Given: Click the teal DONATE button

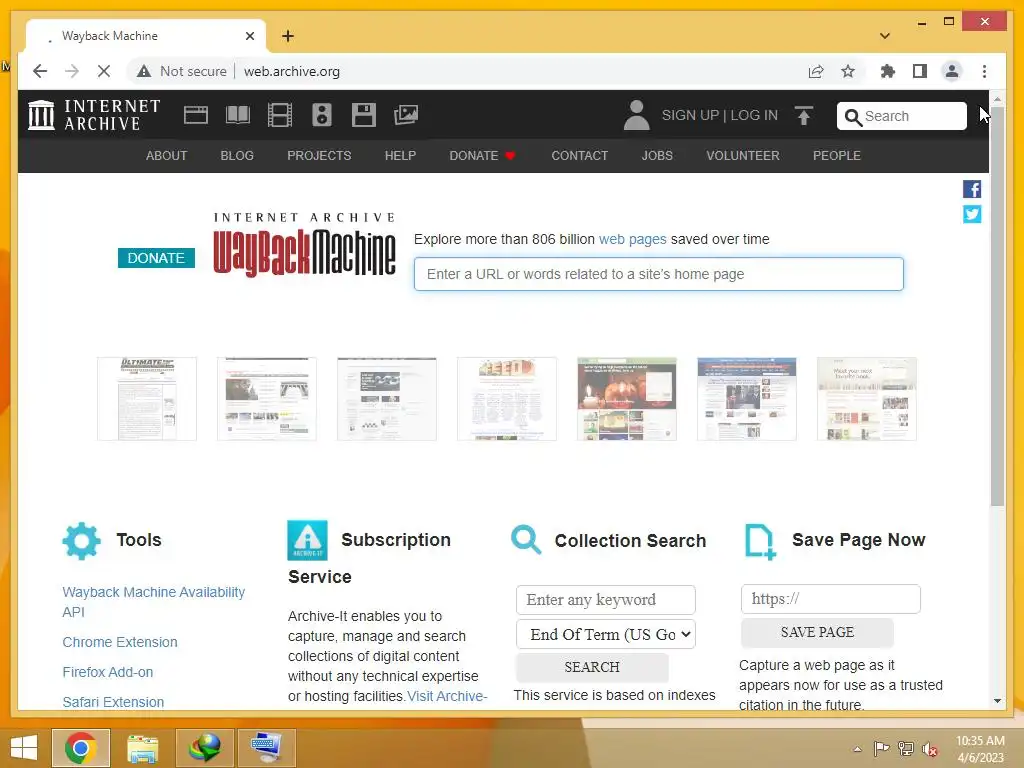Looking at the screenshot, I should pyautogui.click(x=156, y=258).
